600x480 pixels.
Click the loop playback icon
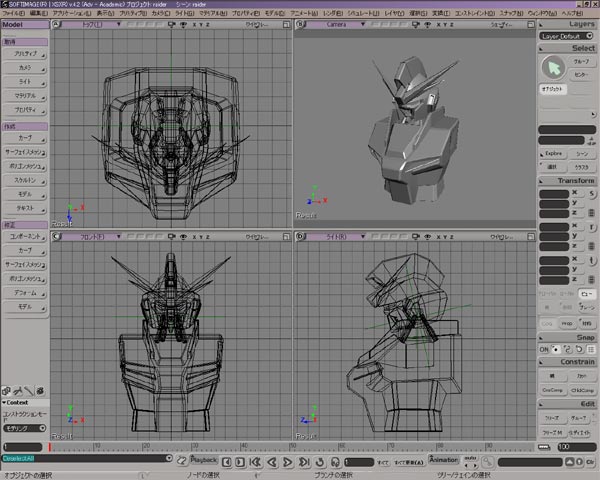[x=320, y=462]
